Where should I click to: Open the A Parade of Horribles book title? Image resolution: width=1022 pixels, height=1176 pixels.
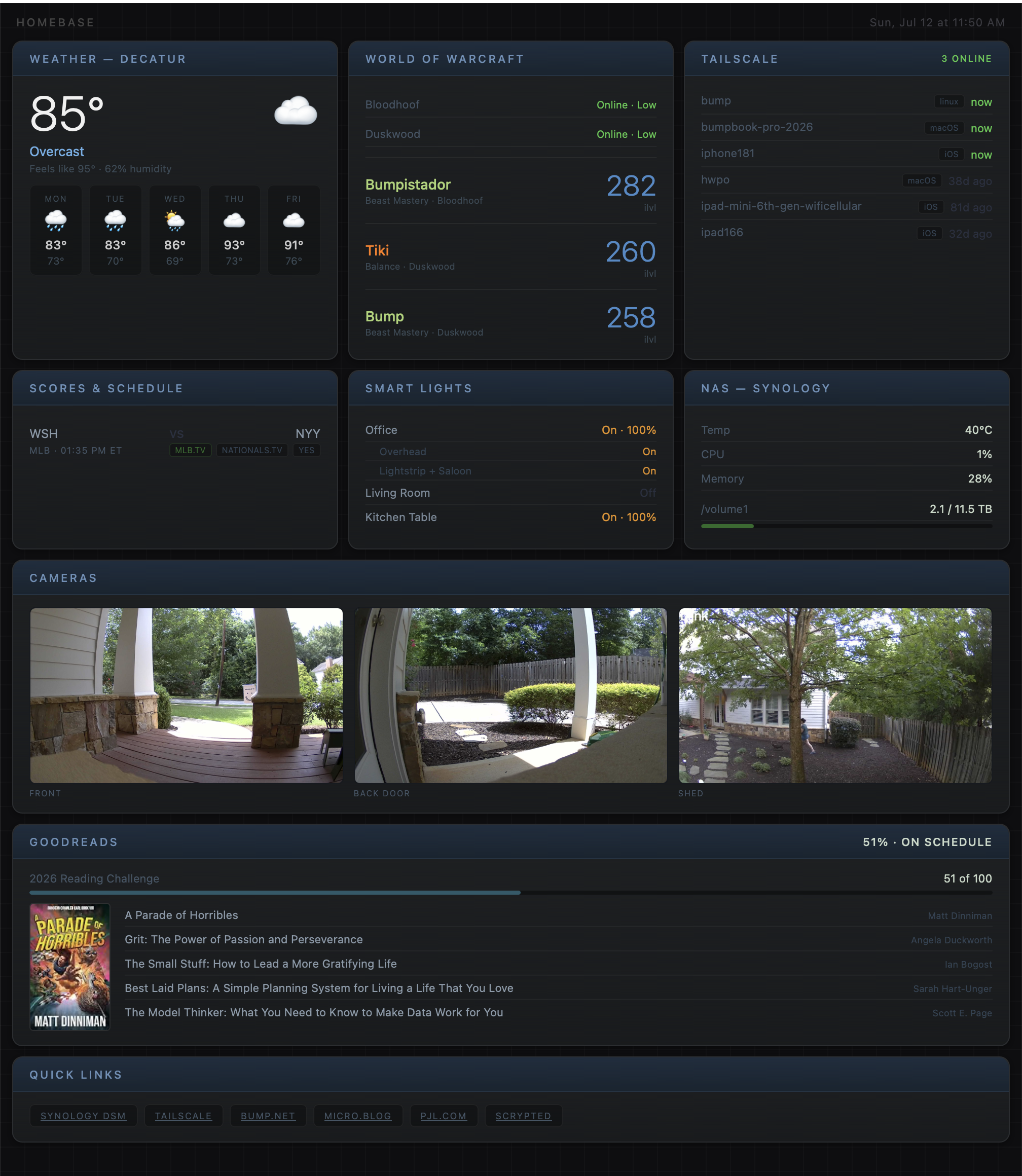click(x=181, y=915)
